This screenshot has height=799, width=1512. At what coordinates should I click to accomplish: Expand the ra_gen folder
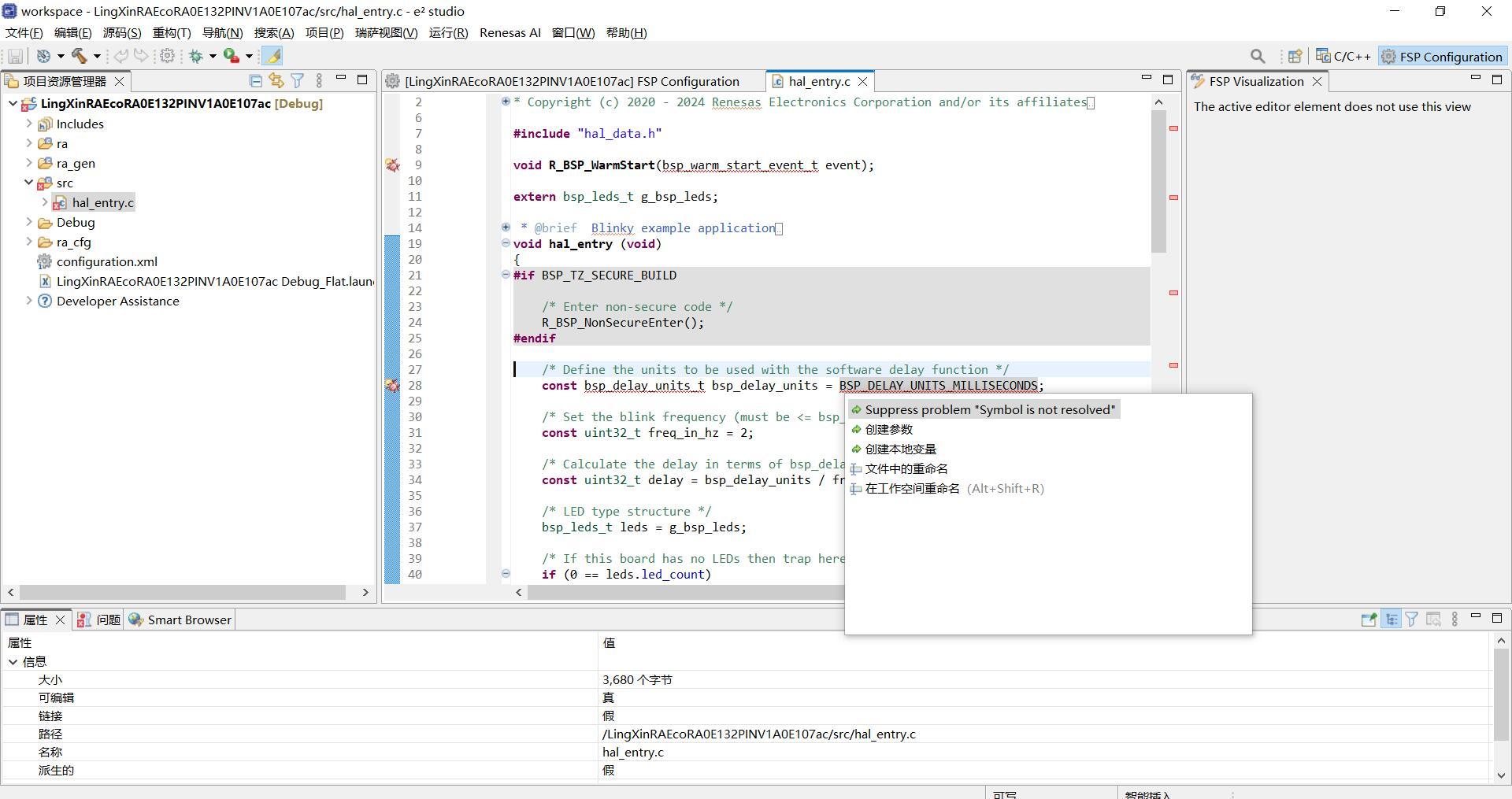[x=29, y=163]
